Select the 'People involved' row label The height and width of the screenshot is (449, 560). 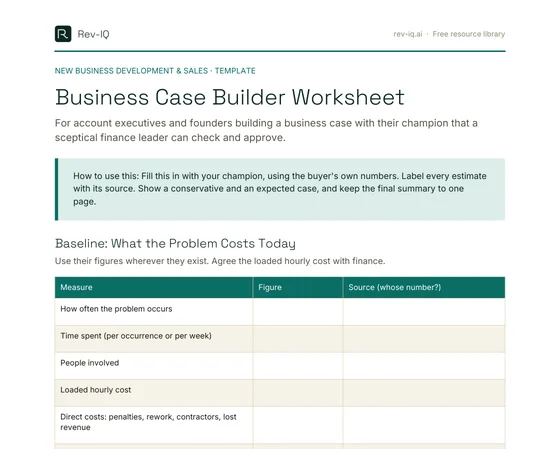tap(90, 363)
